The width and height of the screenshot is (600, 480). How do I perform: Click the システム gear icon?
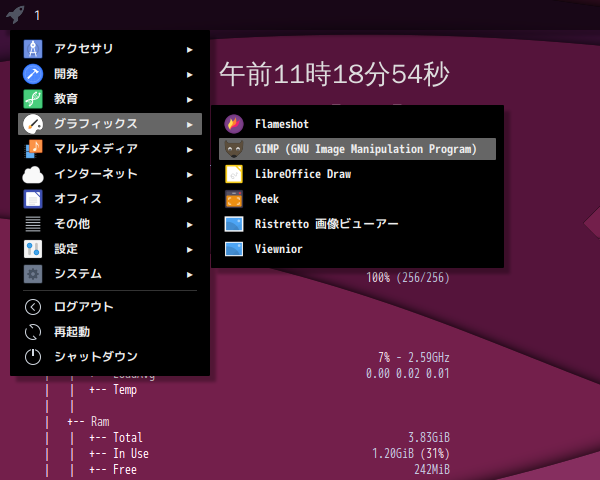33,274
